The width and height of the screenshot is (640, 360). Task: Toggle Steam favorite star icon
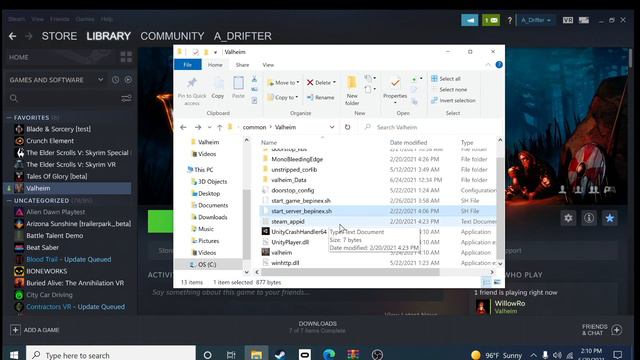point(610,218)
